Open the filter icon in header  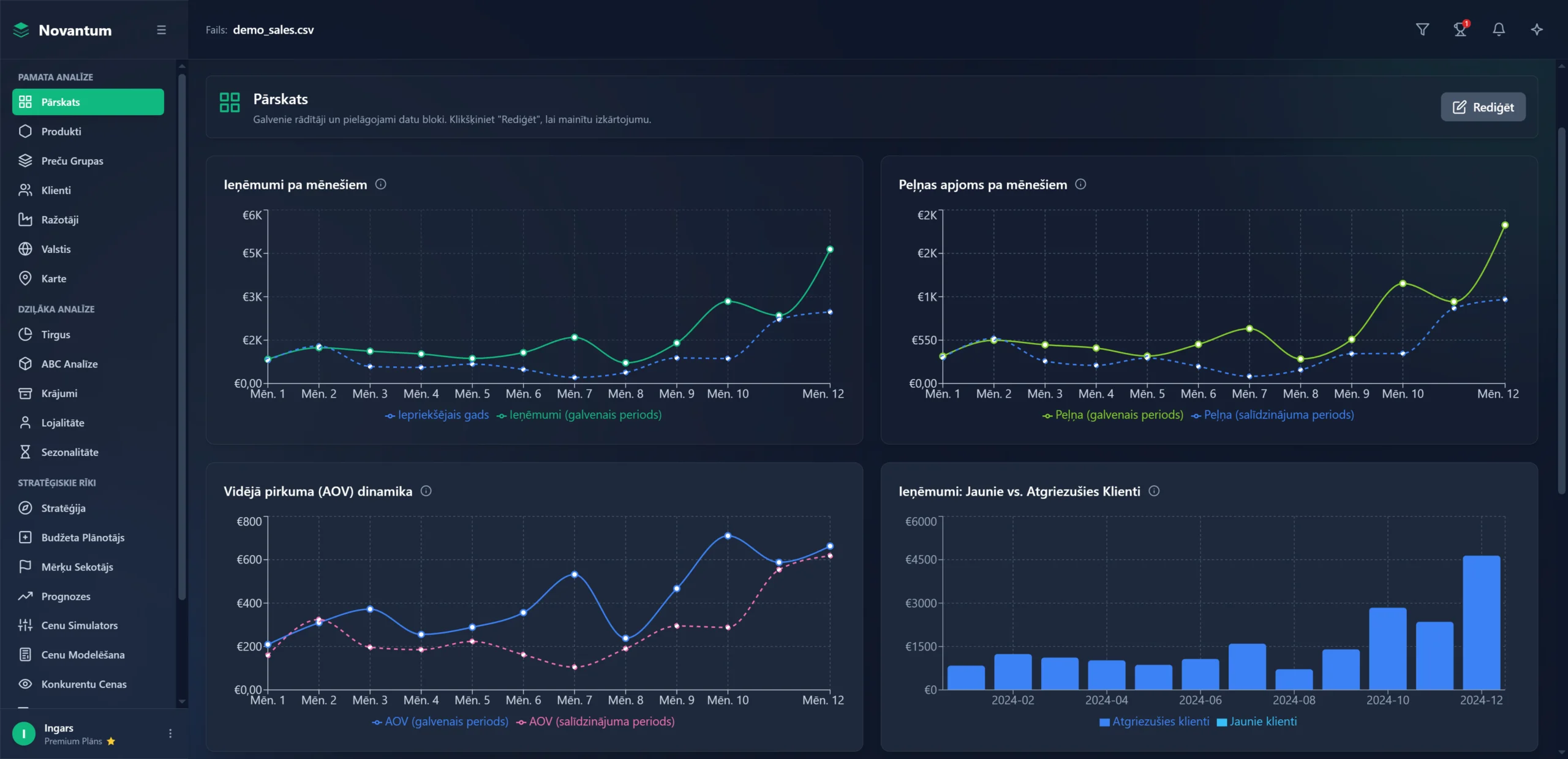click(1422, 29)
